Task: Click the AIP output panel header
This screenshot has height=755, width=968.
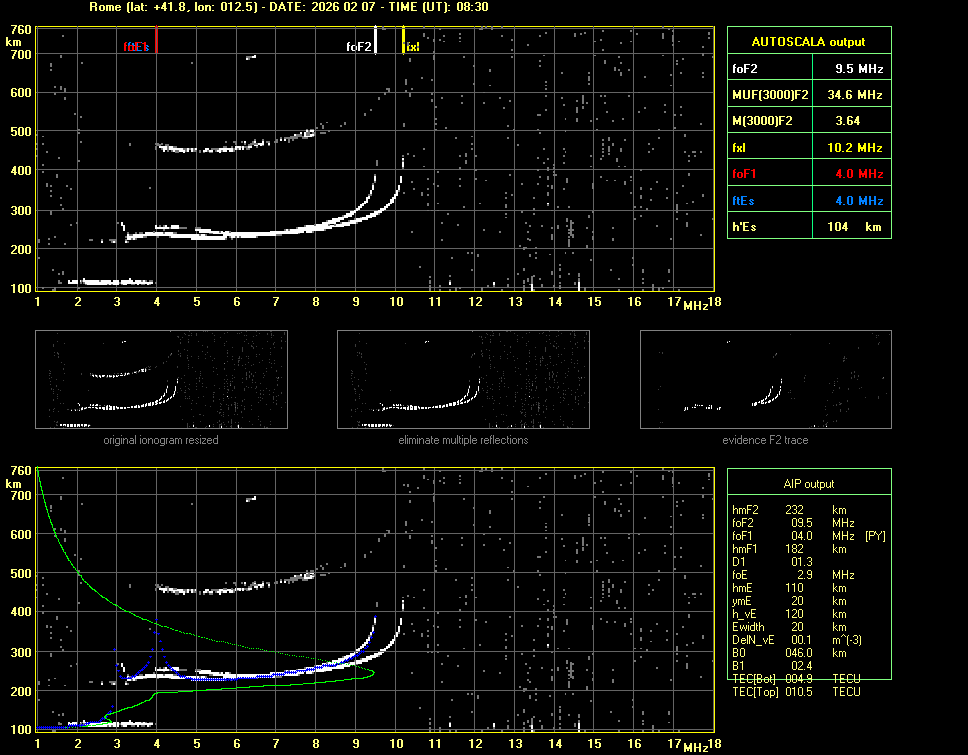Action: coord(808,483)
